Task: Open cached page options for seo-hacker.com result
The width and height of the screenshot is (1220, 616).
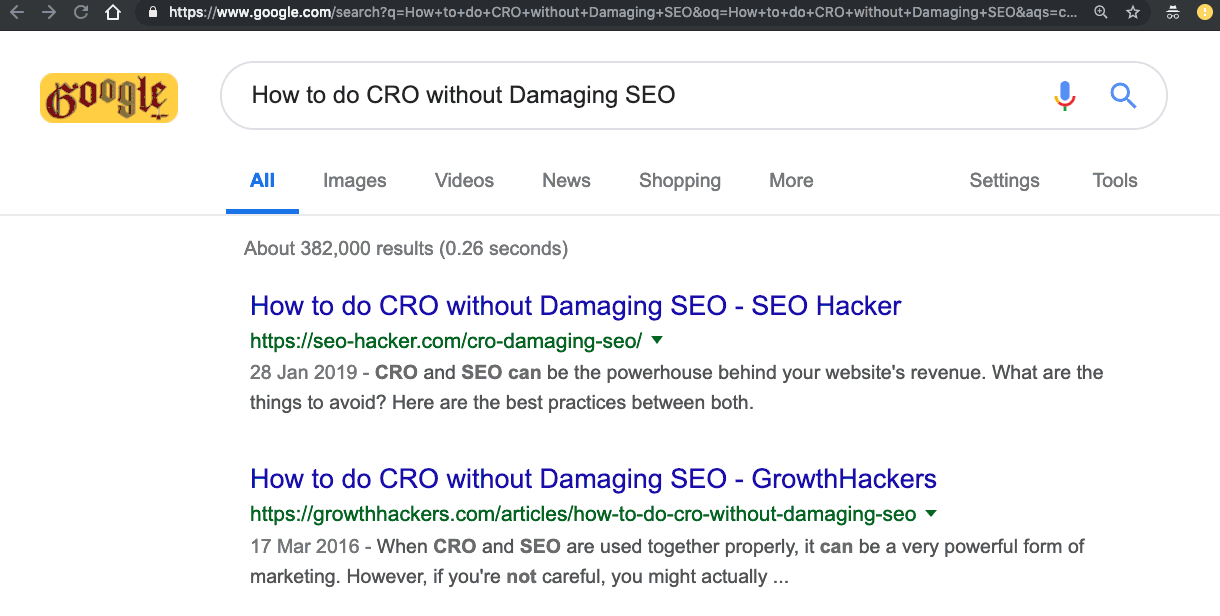Action: point(657,340)
